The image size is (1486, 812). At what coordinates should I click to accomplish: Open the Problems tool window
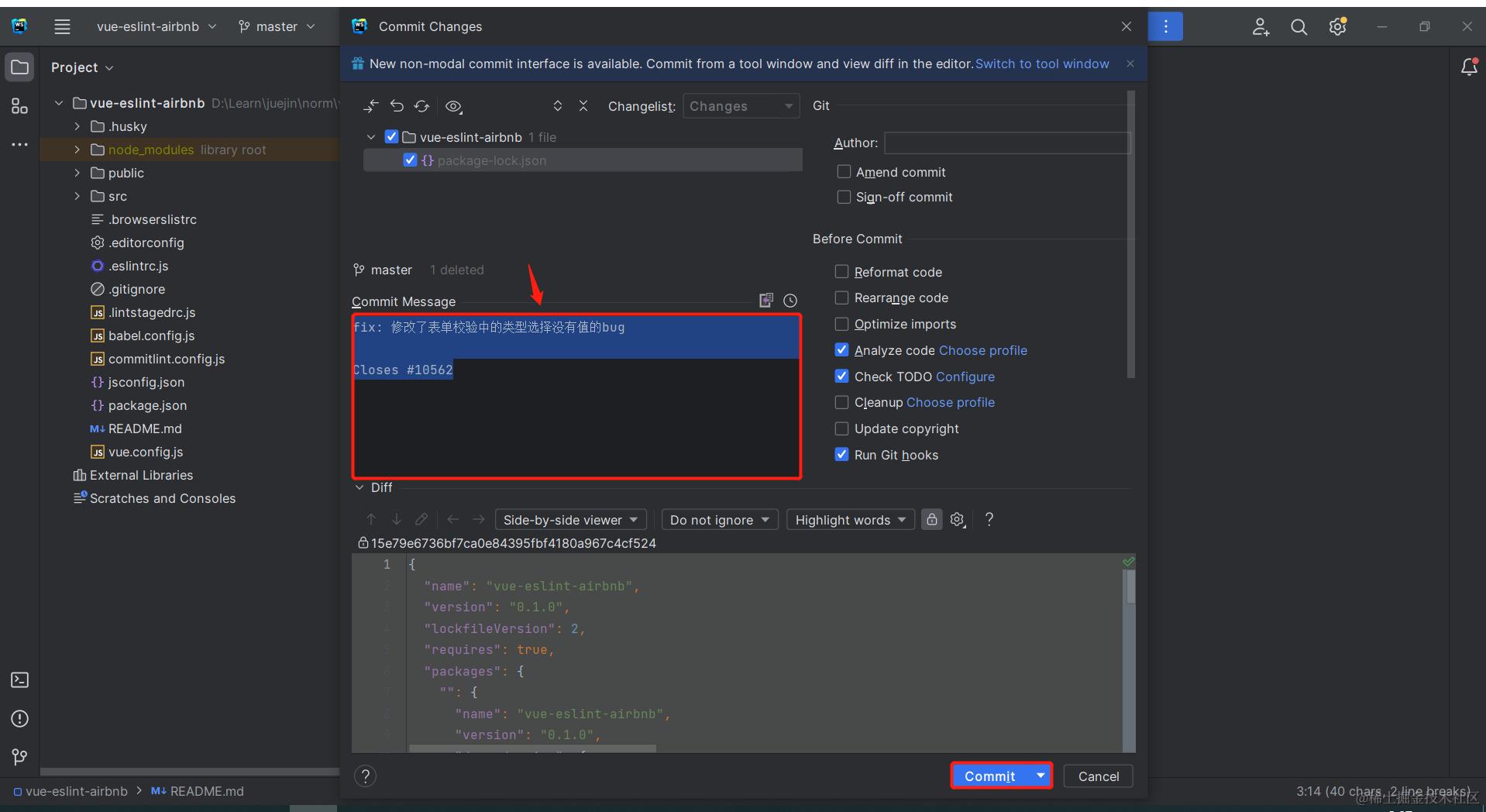click(20, 719)
